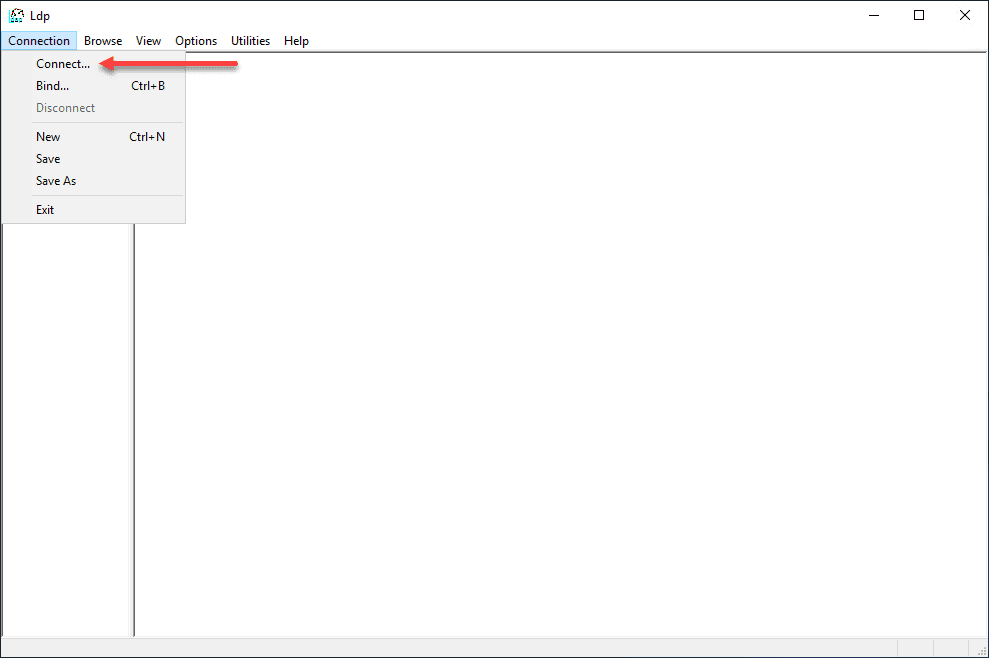Click the Ldp application icon in title bar
This screenshot has height=658, width=989.
(16, 15)
